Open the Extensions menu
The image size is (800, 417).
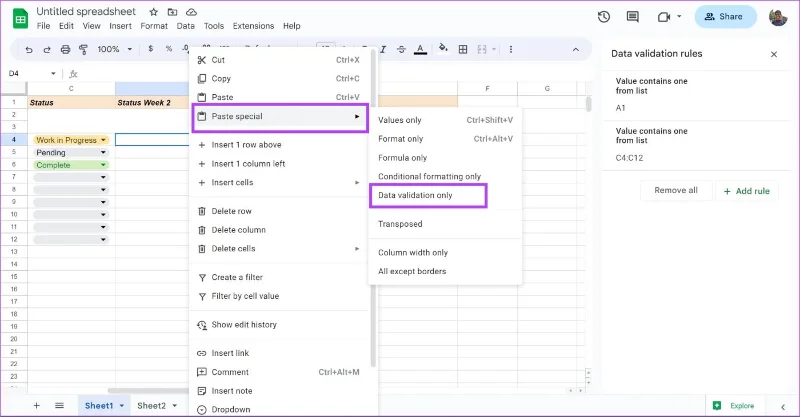pyautogui.click(x=253, y=26)
